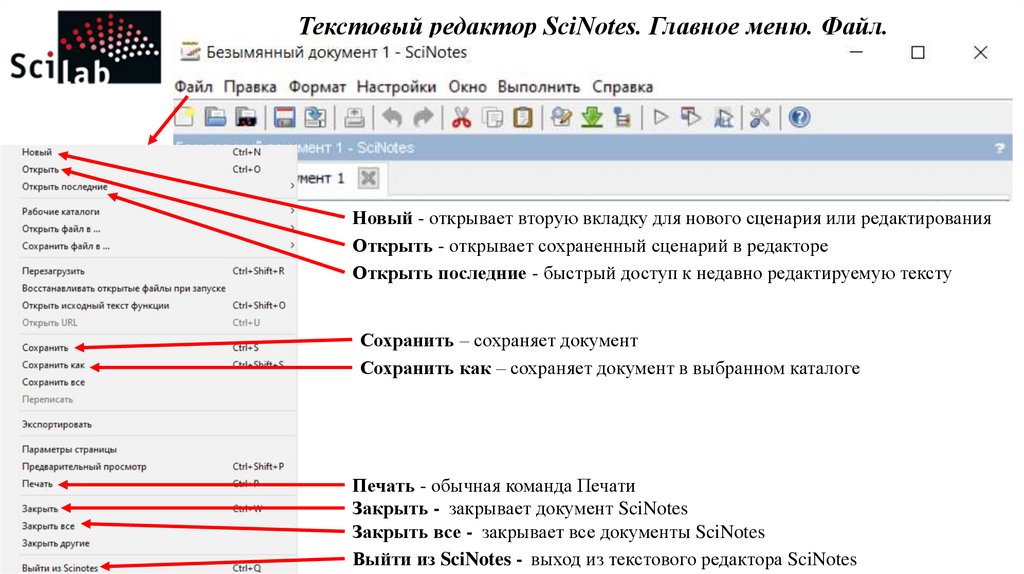Open the Справка menu
1024x574 pixels.
click(x=622, y=87)
